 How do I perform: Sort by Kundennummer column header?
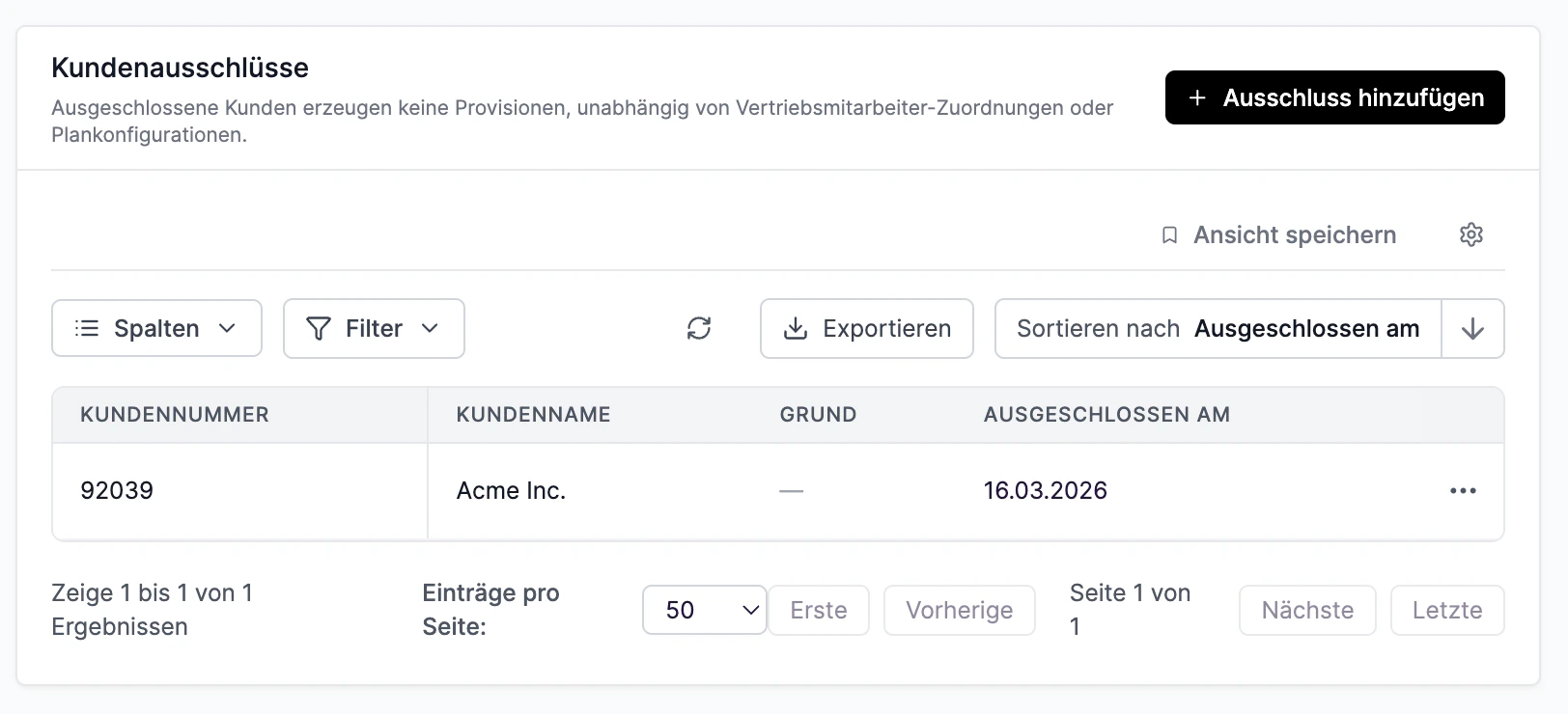[x=175, y=415]
